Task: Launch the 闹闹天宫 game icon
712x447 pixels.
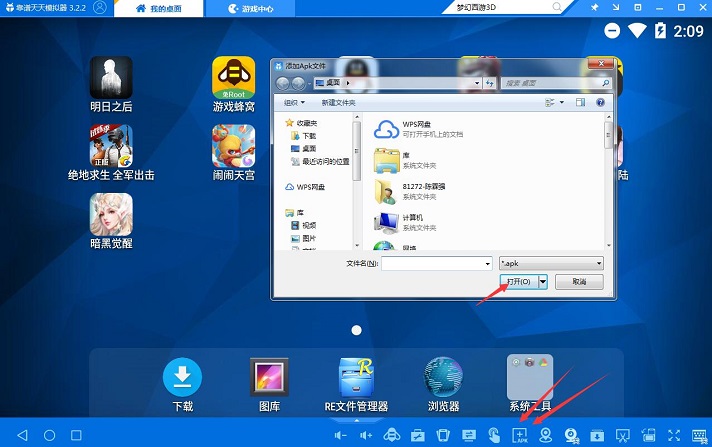Action: click(x=233, y=146)
